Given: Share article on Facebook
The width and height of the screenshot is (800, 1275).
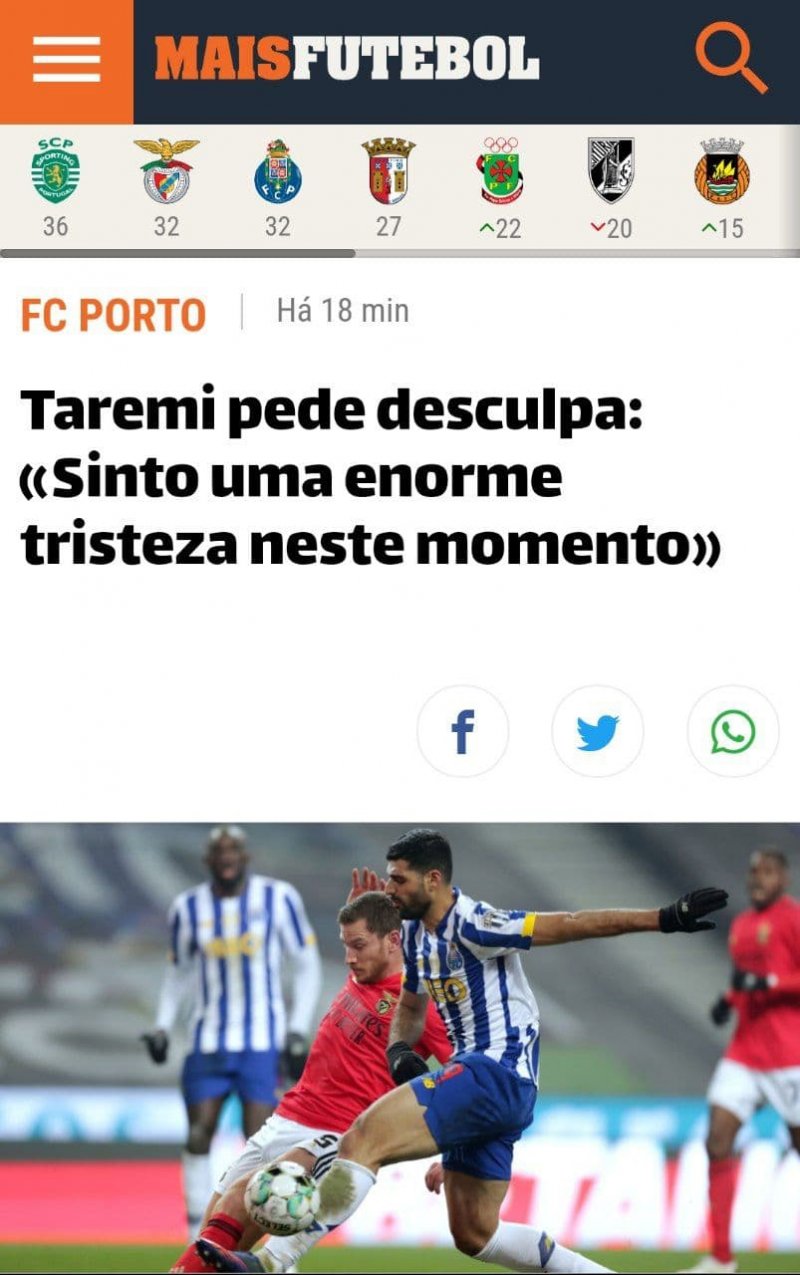Looking at the screenshot, I should point(463,732).
